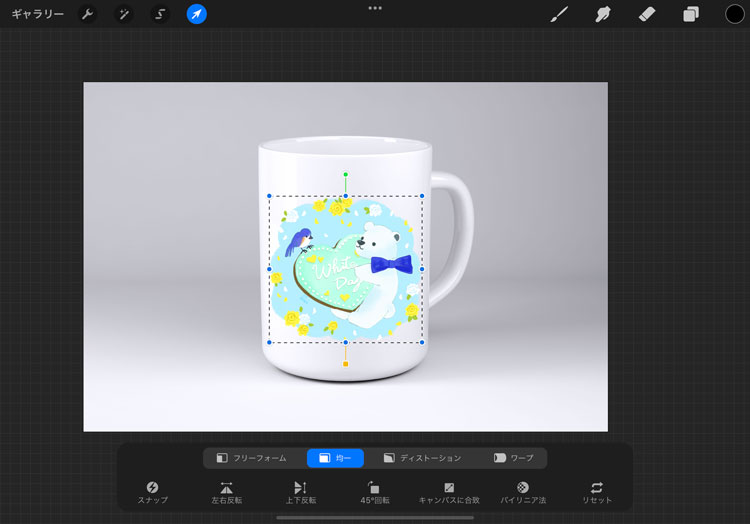The width and height of the screenshot is (750, 524).
Task: Select the Selection S-shaped tool
Action: coord(160,14)
